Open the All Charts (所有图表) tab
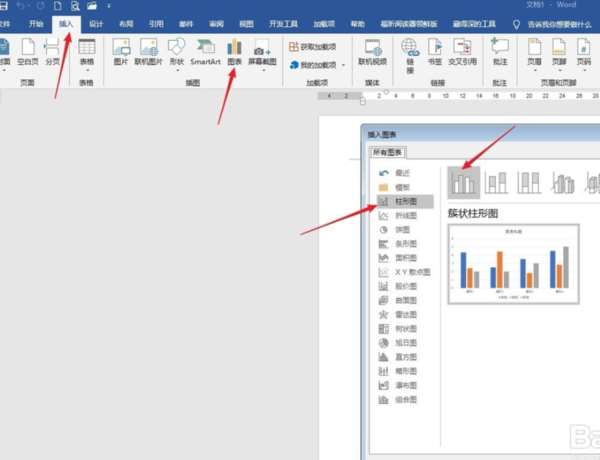Screen dimensions: 600x460 coord(387,152)
